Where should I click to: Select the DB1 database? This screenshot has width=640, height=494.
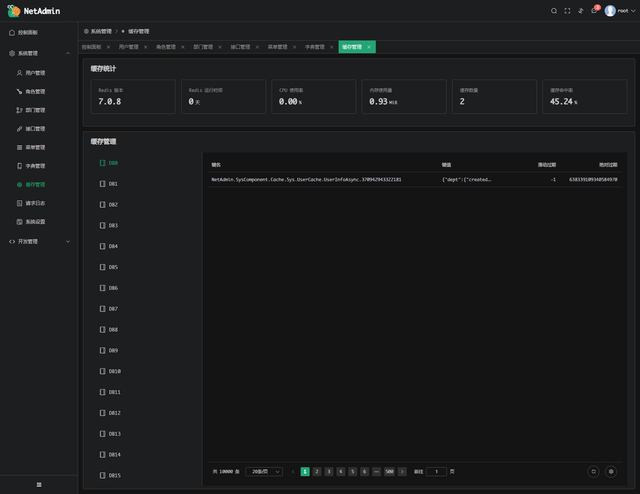113,184
